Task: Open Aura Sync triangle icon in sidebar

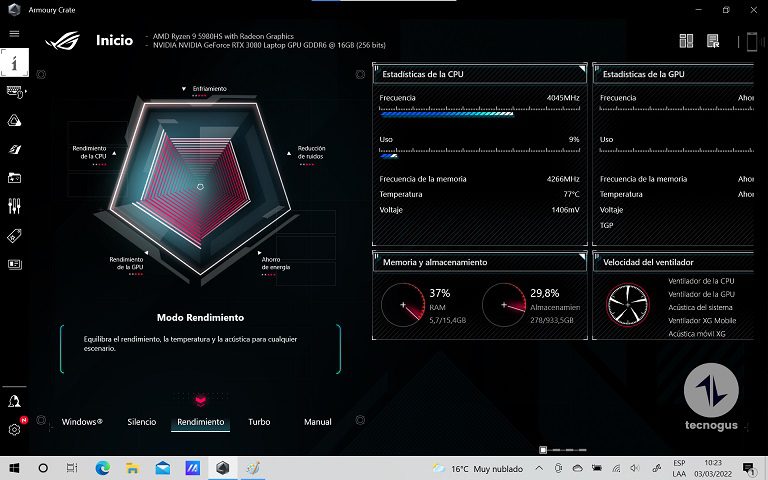Action: [x=14, y=120]
